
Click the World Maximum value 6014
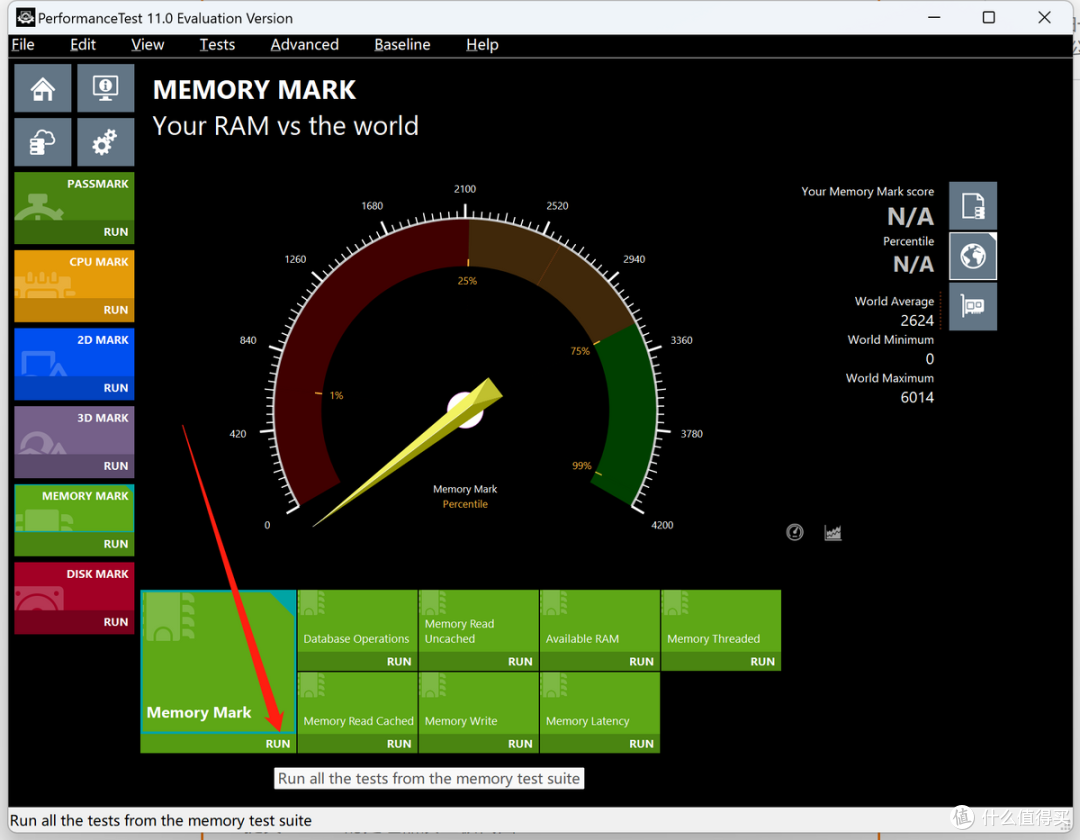point(917,397)
